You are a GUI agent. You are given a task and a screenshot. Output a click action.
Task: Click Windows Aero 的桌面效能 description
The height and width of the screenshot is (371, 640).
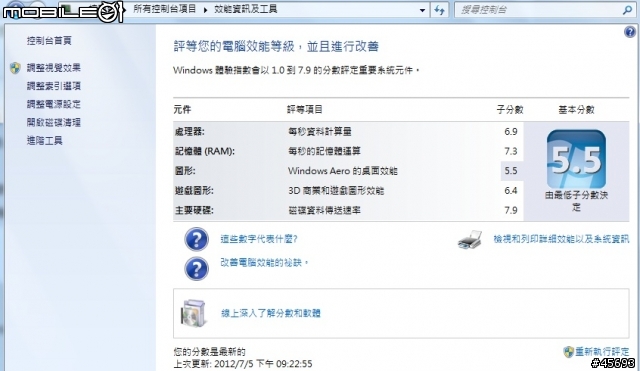(342, 171)
